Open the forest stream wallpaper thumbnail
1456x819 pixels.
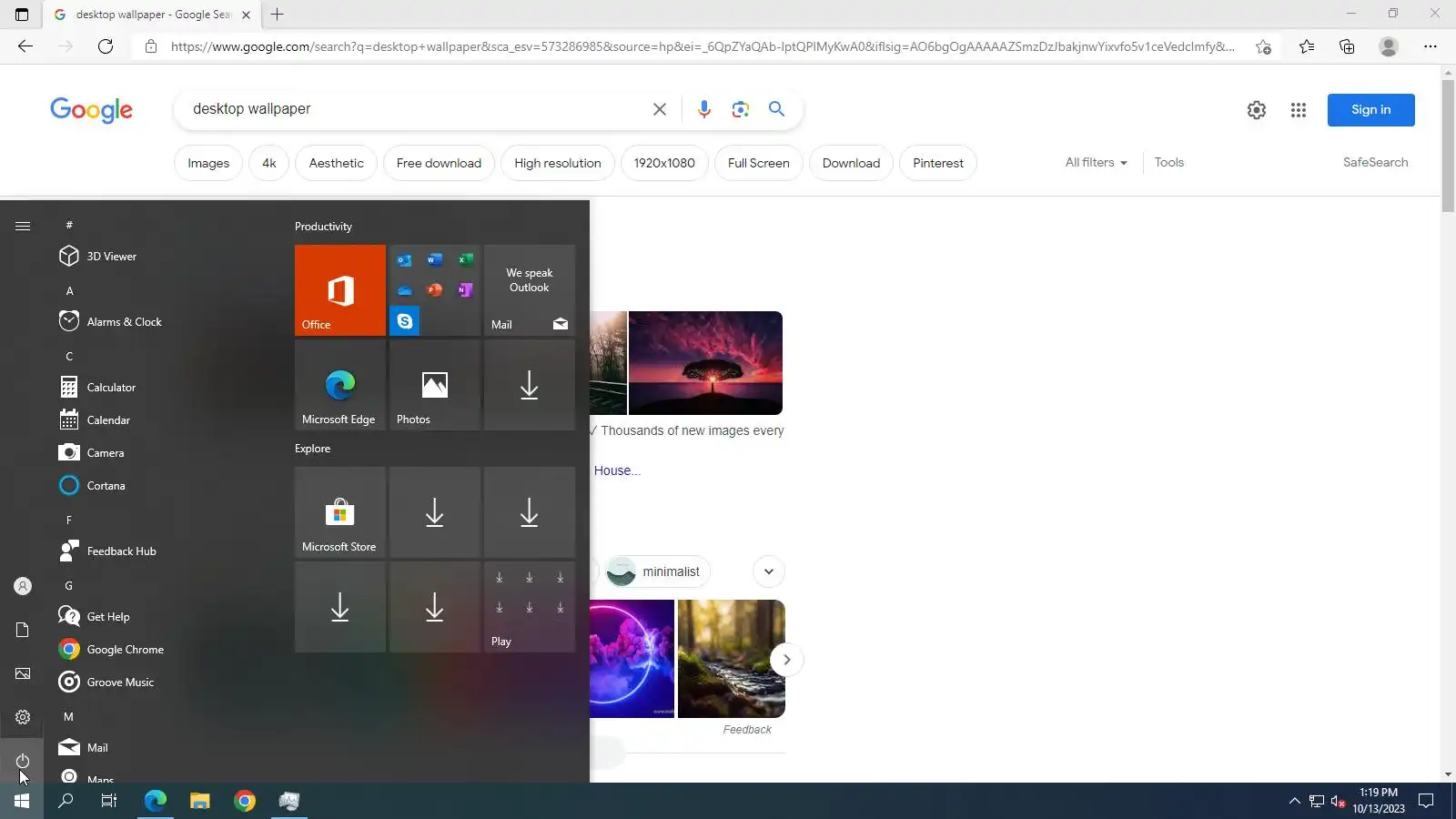(x=732, y=659)
